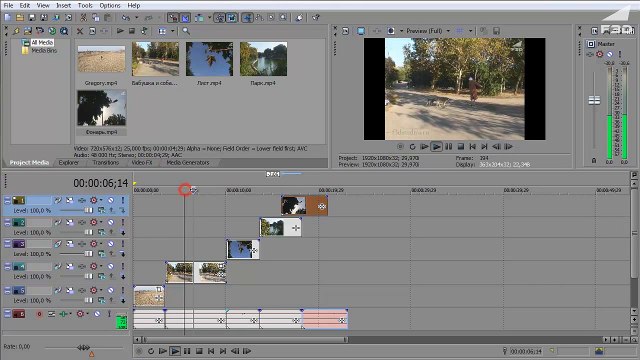This screenshot has height=360, width=640.
Task: Open Views dropdown arrow in Project Media
Action: (172, 31)
